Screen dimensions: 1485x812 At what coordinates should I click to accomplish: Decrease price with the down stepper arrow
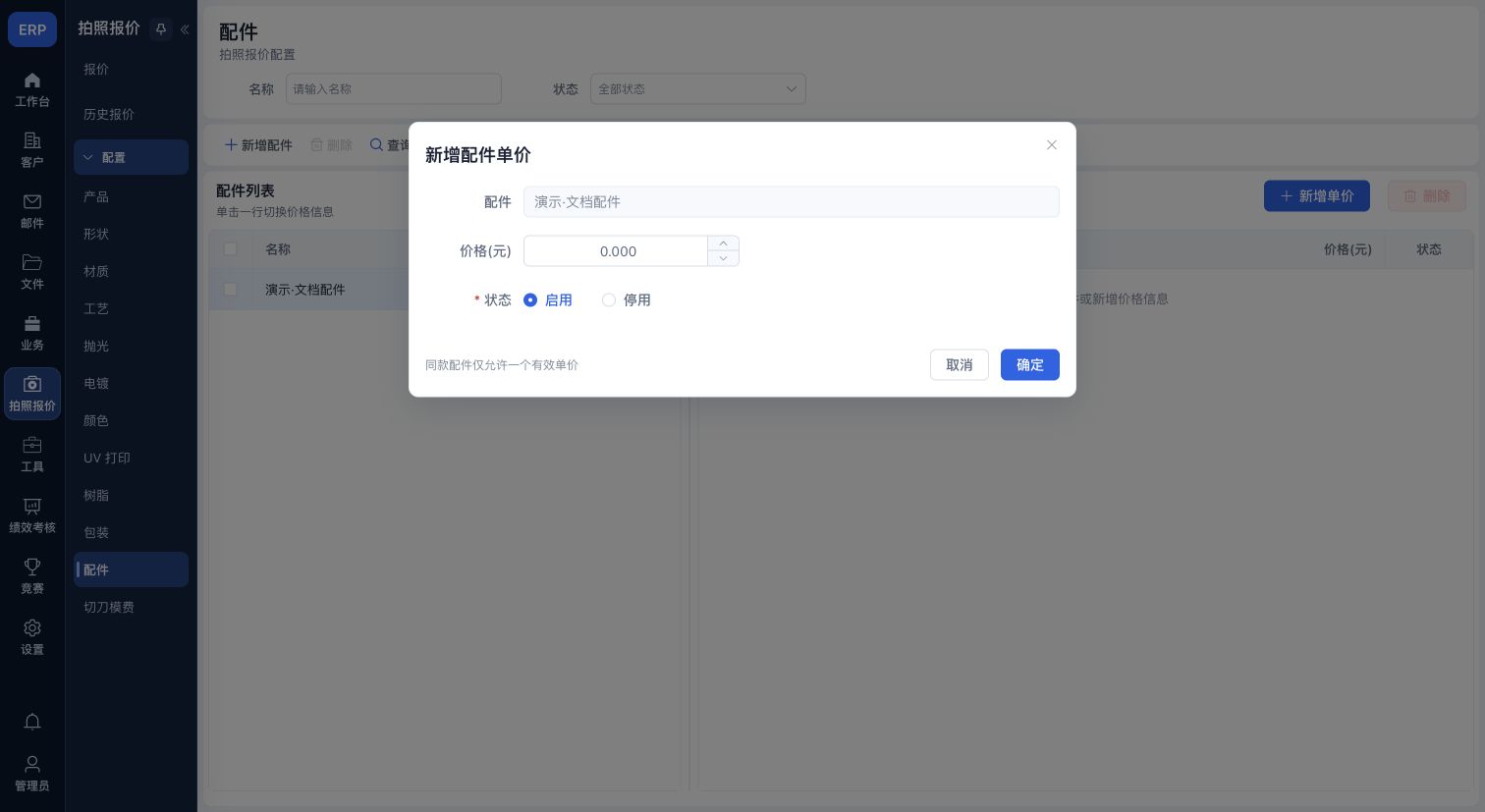(x=724, y=258)
